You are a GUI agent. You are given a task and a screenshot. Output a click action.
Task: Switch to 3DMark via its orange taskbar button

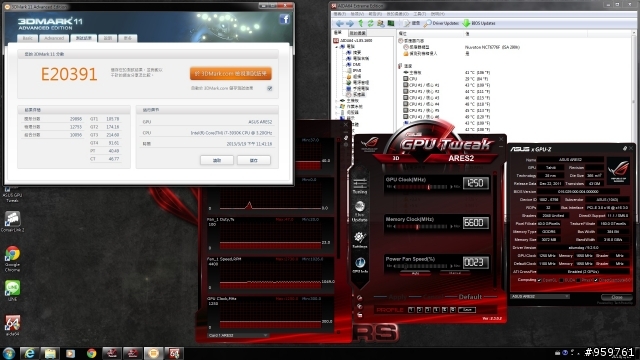(x=153, y=353)
